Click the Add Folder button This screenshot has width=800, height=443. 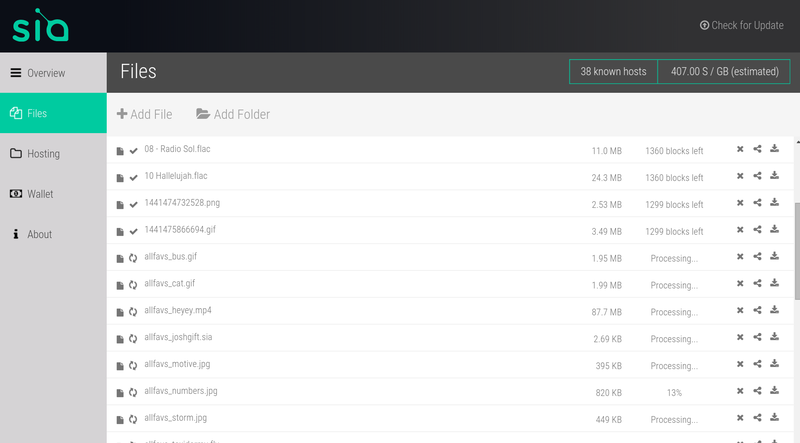pyautogui.click(x=233, y=114)
